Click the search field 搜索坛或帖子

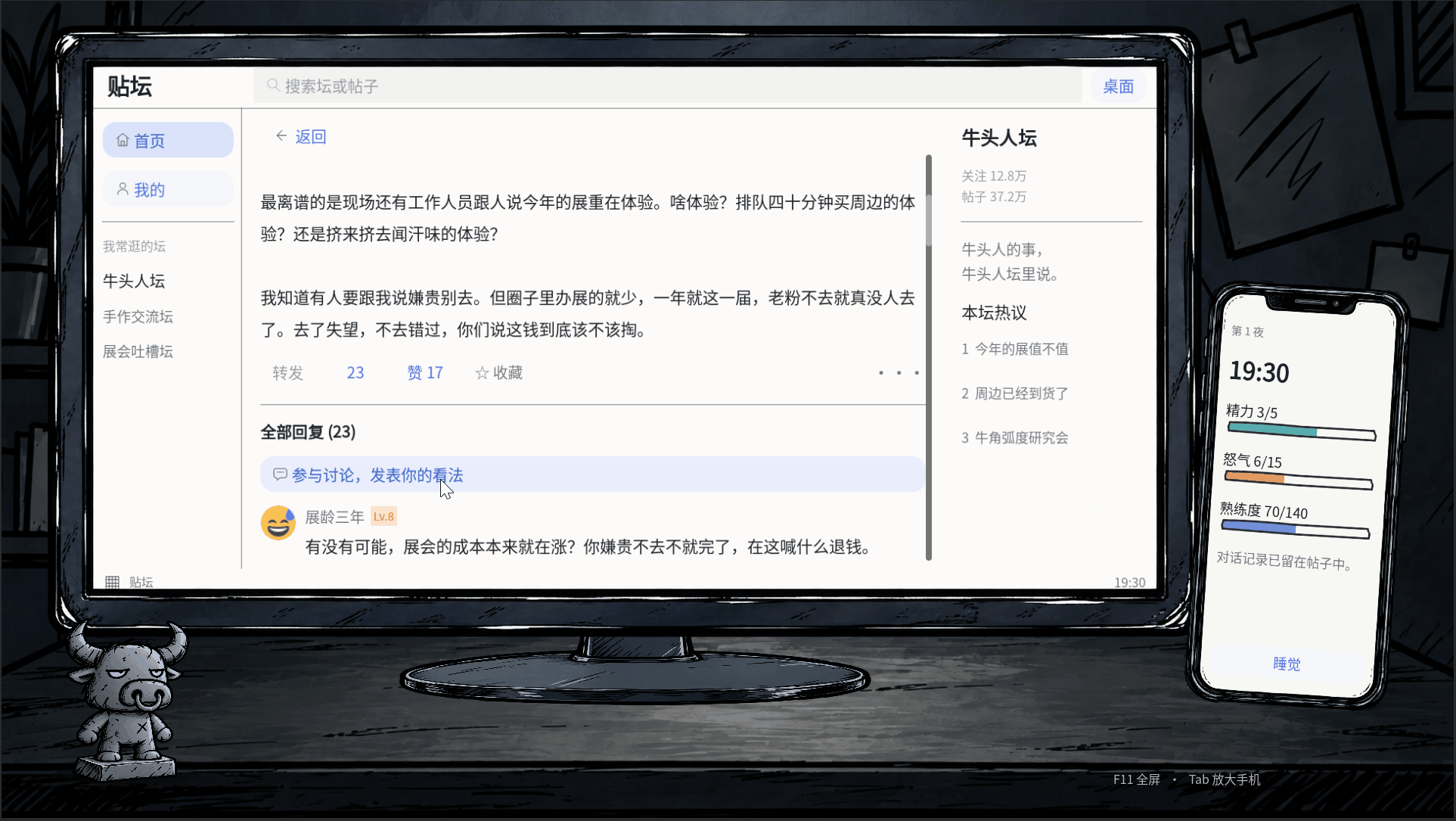click(x=667, y=86)
